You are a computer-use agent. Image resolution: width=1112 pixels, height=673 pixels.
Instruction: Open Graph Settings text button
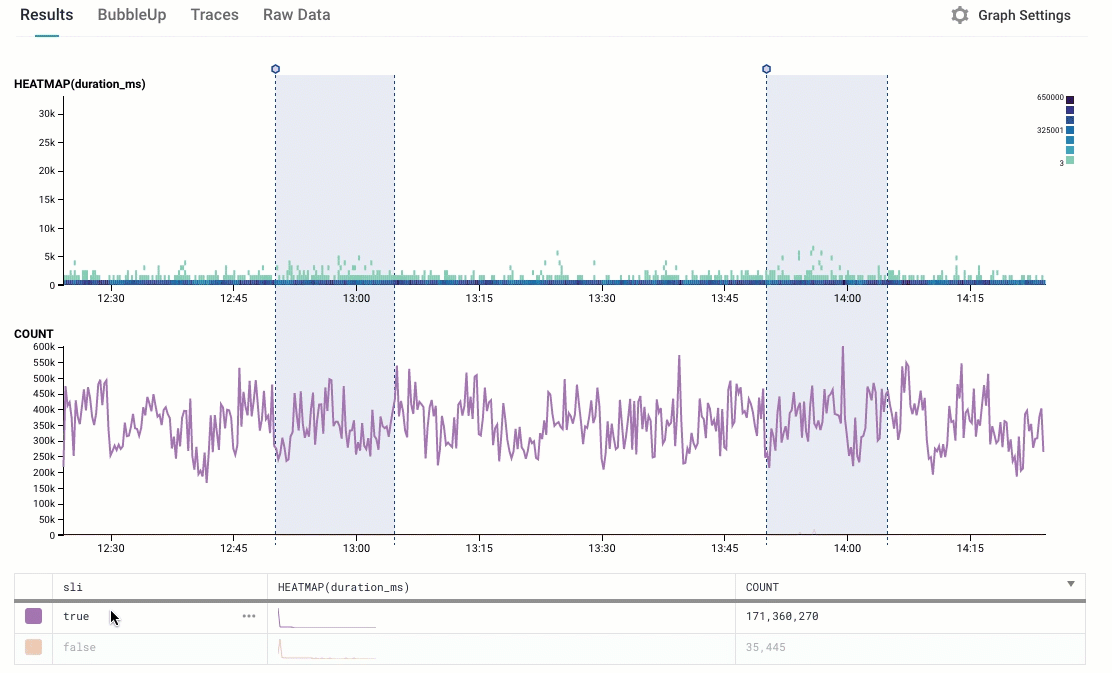[x=1024, y=16]
